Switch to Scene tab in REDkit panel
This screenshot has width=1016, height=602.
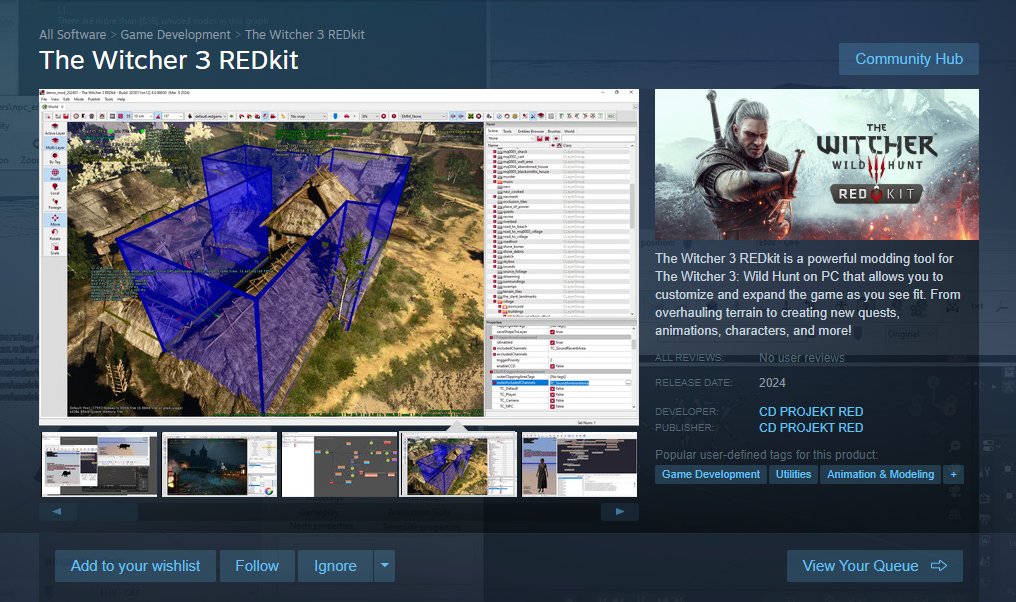(493, 131)
